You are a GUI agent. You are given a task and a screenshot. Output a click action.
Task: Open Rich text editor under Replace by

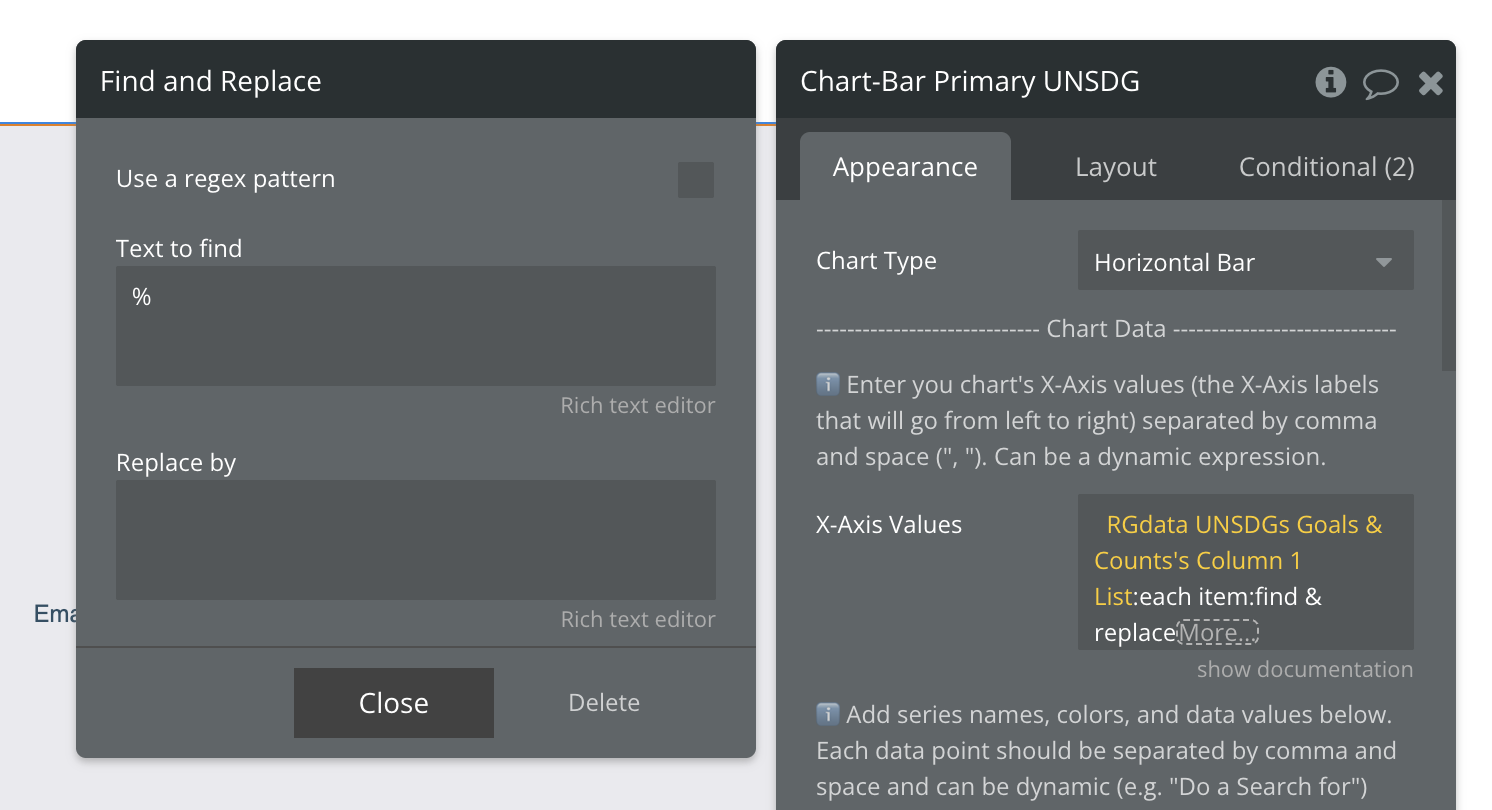coord(637,619)
